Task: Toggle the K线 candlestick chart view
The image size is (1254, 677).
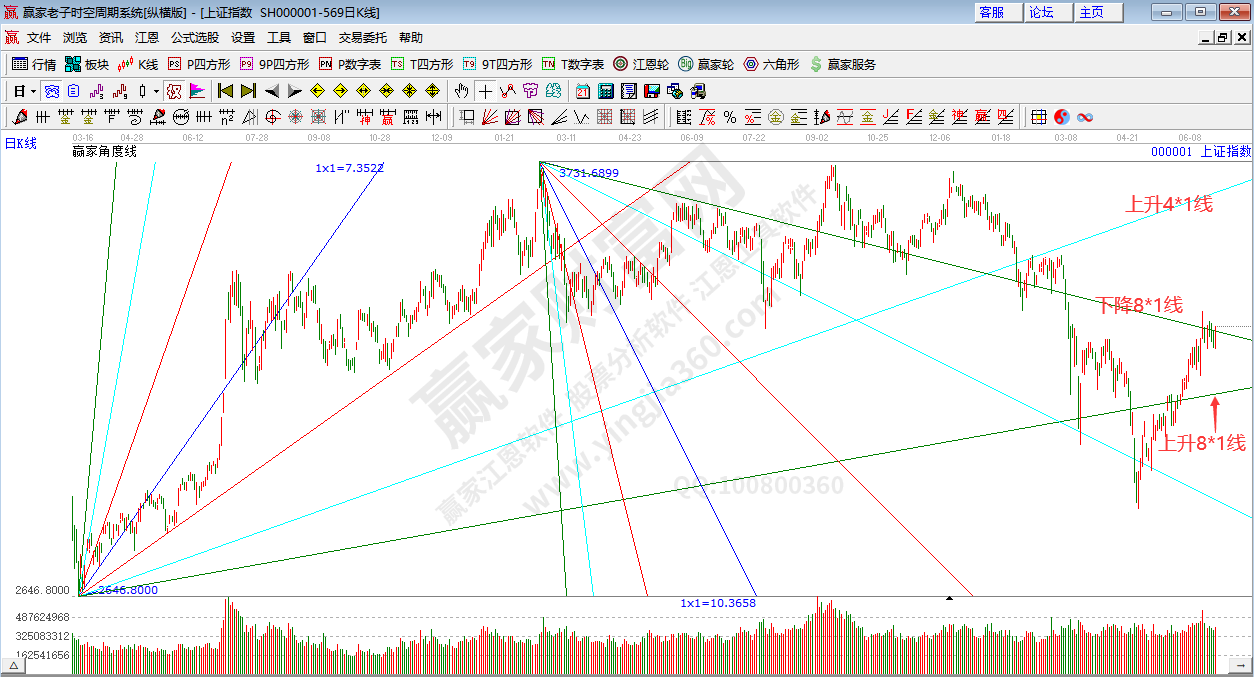Action: pyautogui.click(x=138, y=64)
